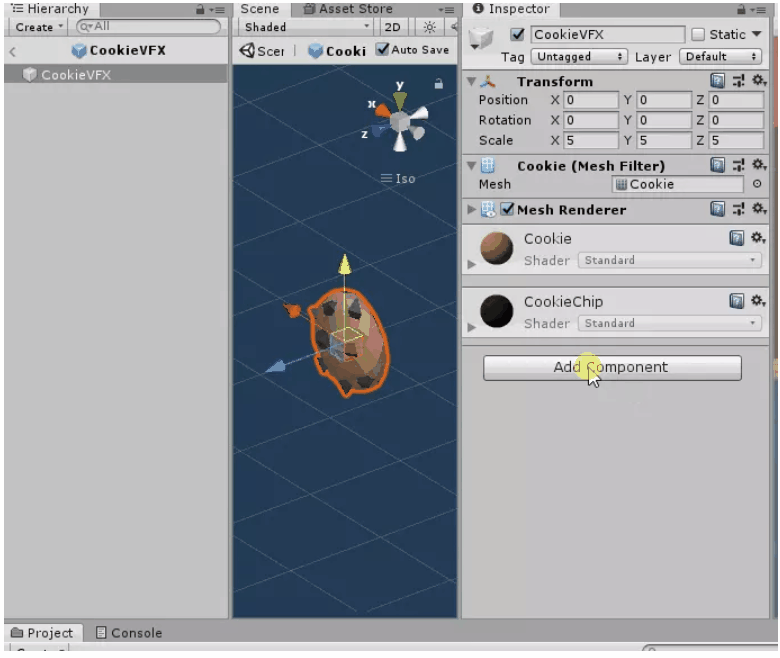Click the Cookie material preview sphere
Screen dimensions: 780x658
[496, 248]
